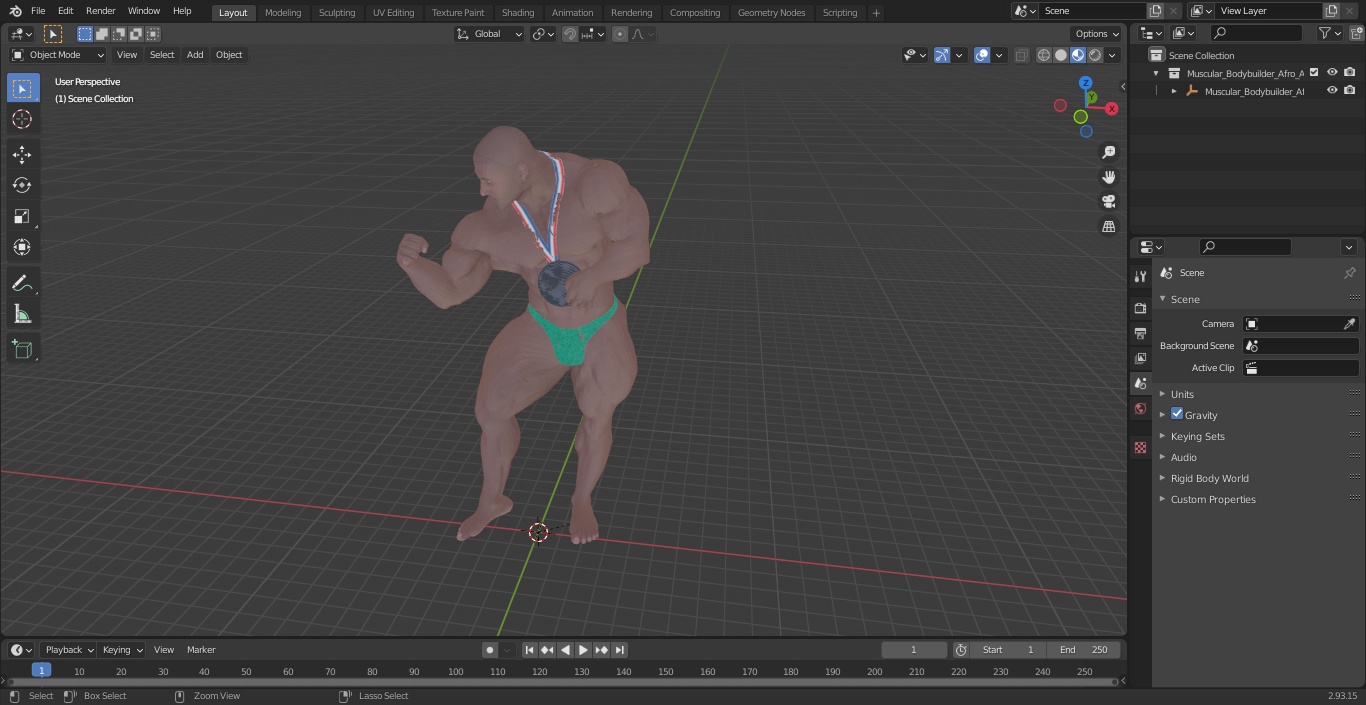Click the red X axis gizmo
Screen dimensions: 1366x705
pos(1111,108)
